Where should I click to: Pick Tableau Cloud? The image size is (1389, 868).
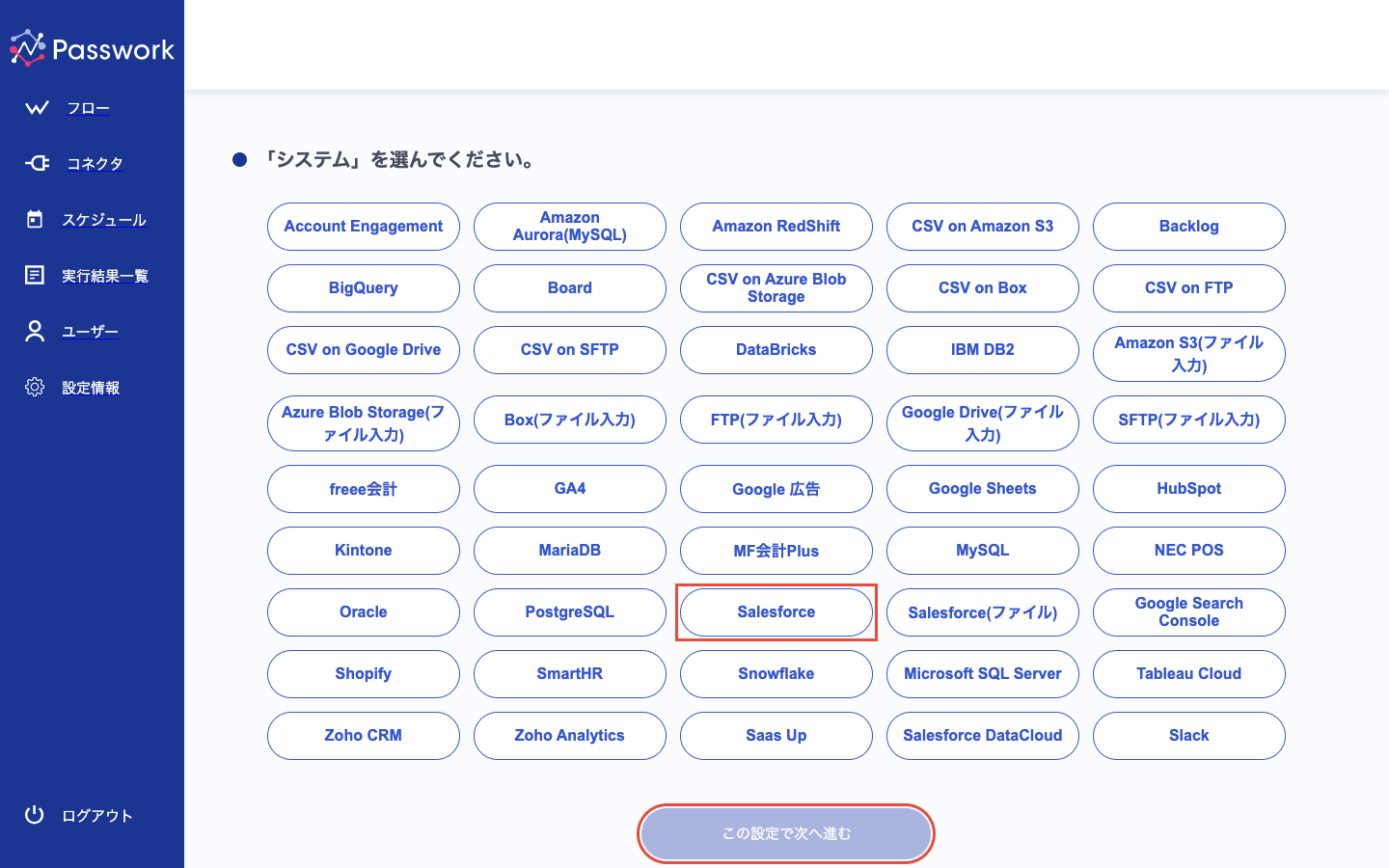[x=1189, y=674]
